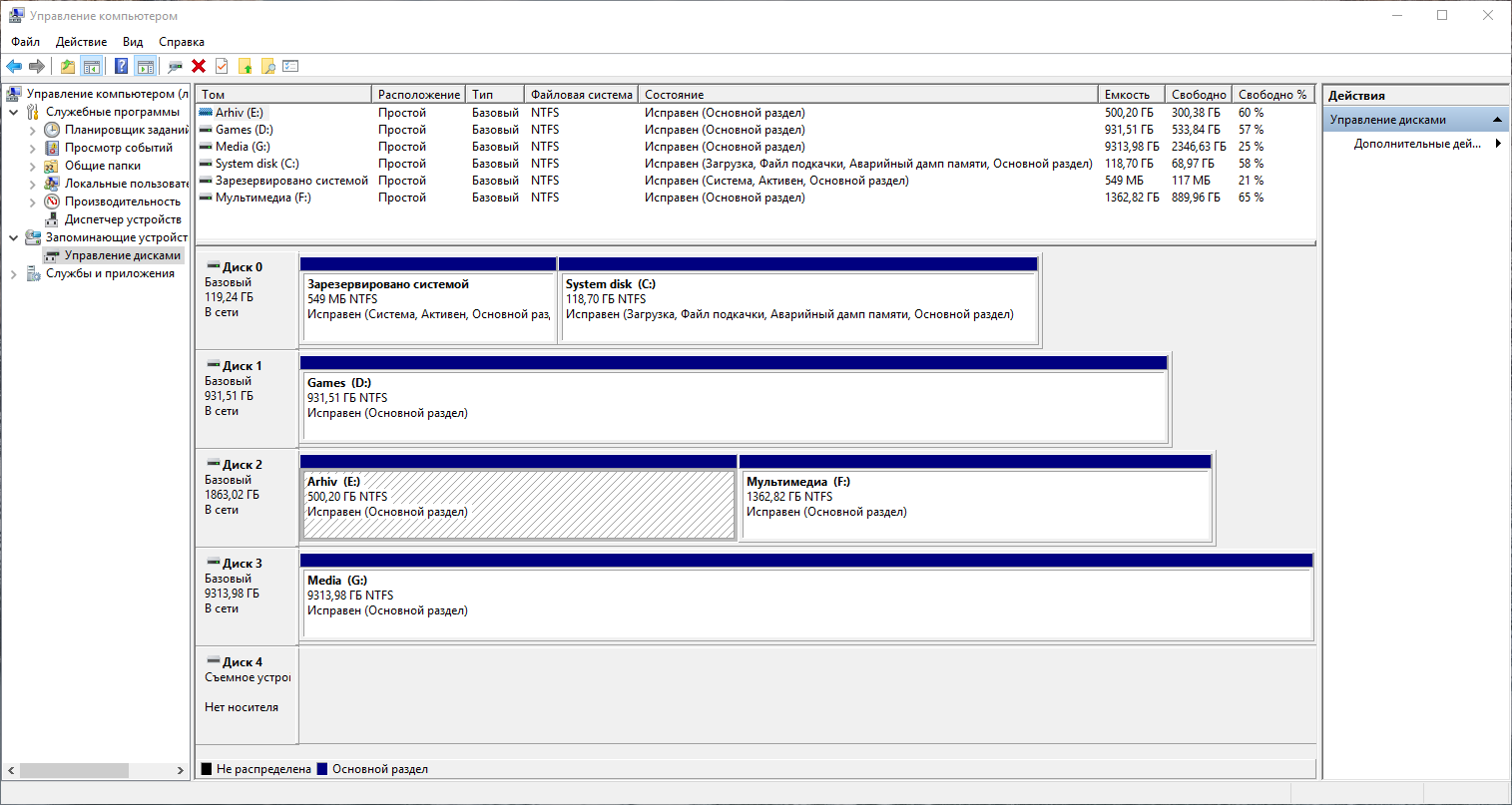Click the 300,38 ГБ free space cell
The image size is (1512, 805).
click(x=1196, y=113)
